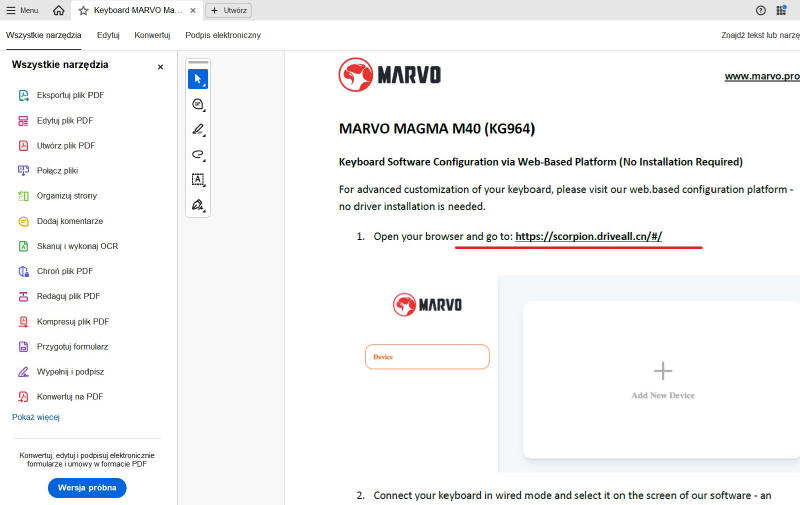Open the hamburger Menu
Screen dimensions: 800x505
22,10
